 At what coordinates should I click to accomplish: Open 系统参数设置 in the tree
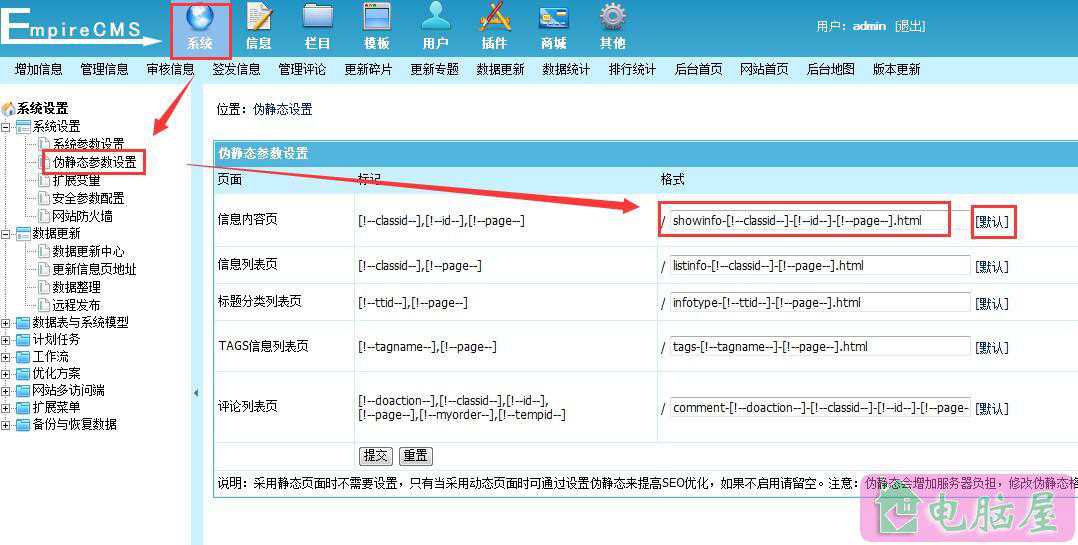click(89, 144)
